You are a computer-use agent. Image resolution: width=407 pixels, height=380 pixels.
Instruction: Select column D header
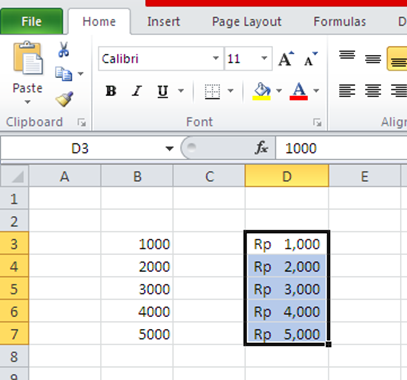[287, 176]
